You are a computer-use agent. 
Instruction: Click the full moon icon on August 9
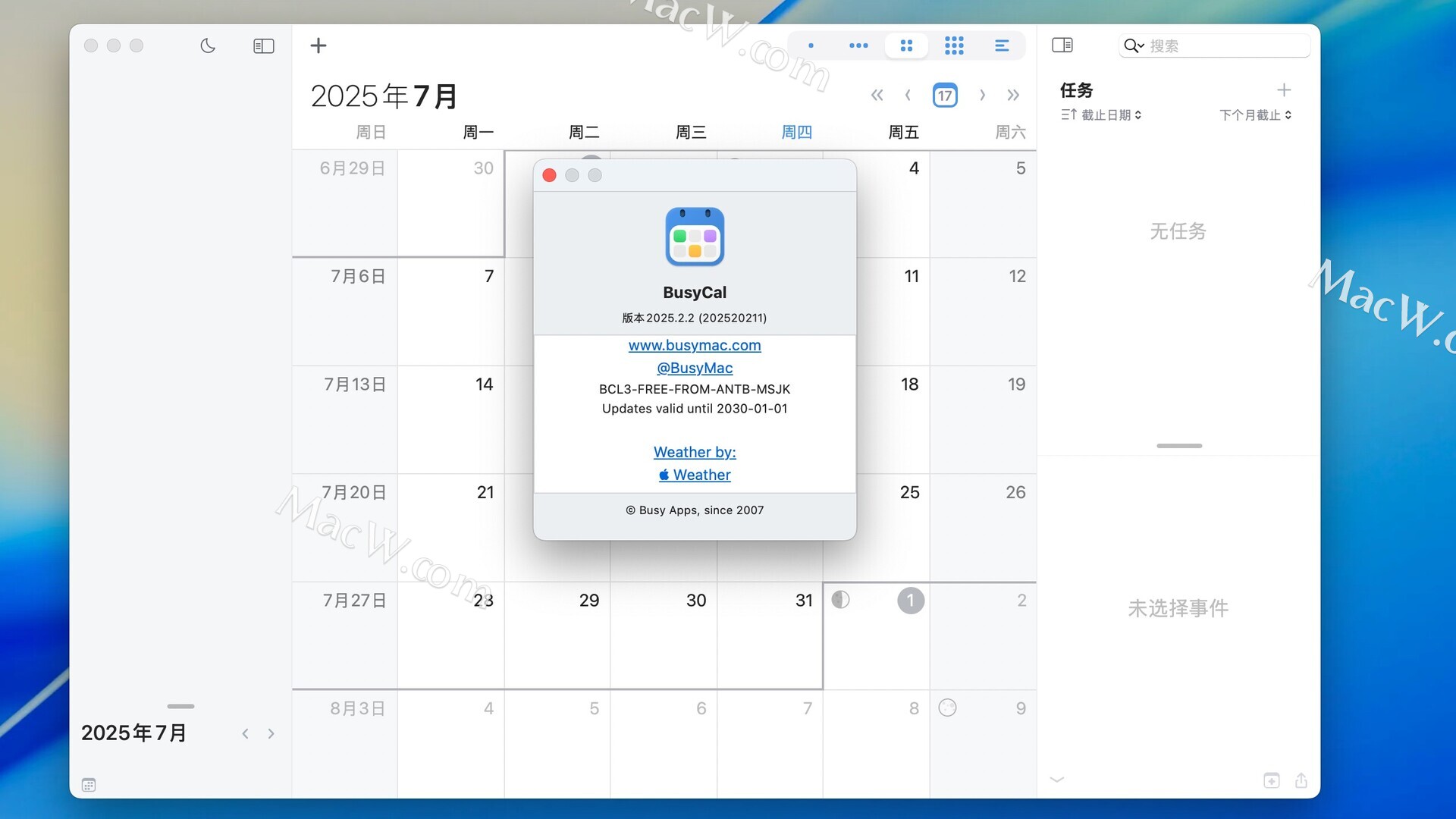[947, 708]
